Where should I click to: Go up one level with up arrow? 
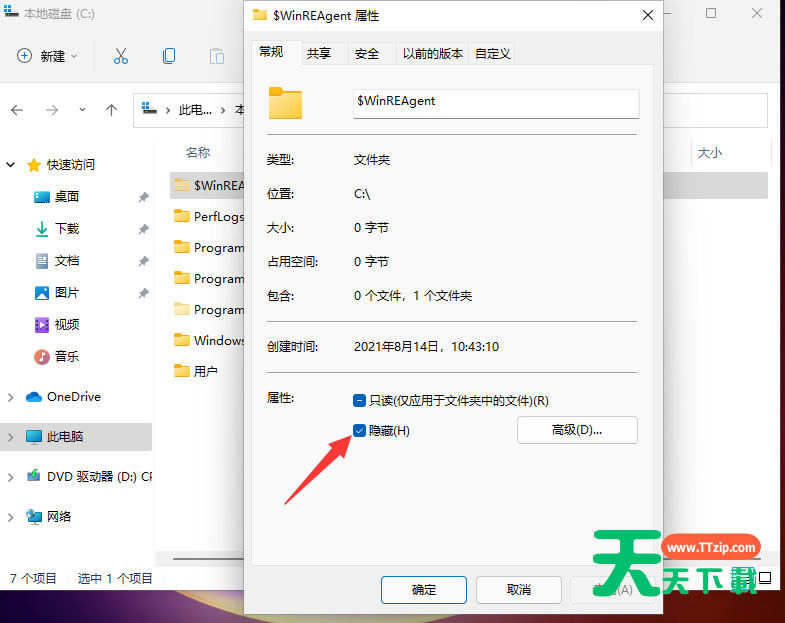pyautogui.click(x=112, y=110)
